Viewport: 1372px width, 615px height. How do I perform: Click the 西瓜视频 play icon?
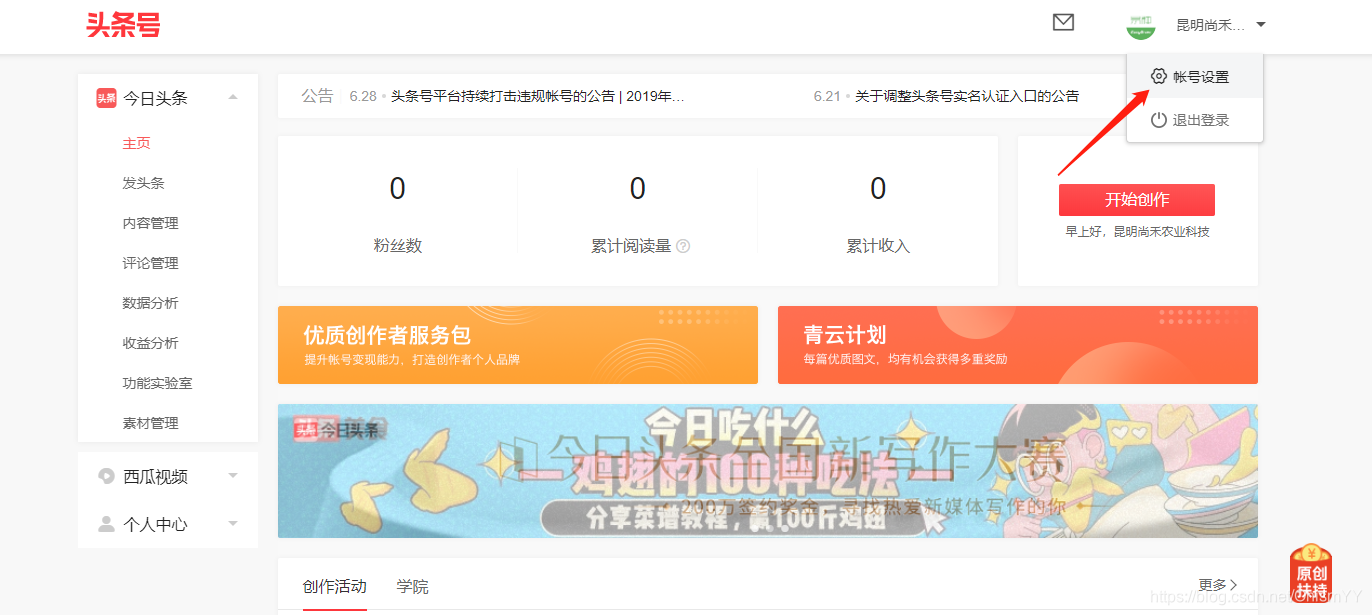(x=106, y=476)
